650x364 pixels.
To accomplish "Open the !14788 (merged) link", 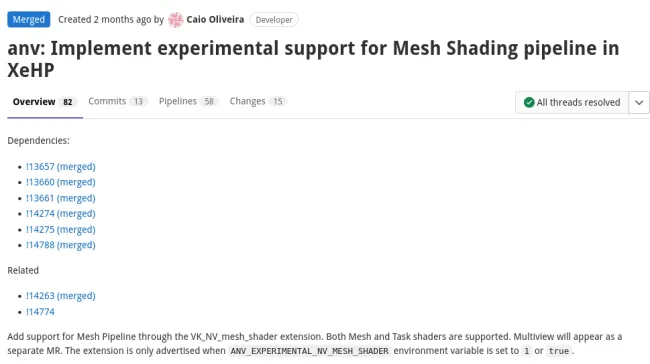I will pyautogui.click(x=61, y=245).
